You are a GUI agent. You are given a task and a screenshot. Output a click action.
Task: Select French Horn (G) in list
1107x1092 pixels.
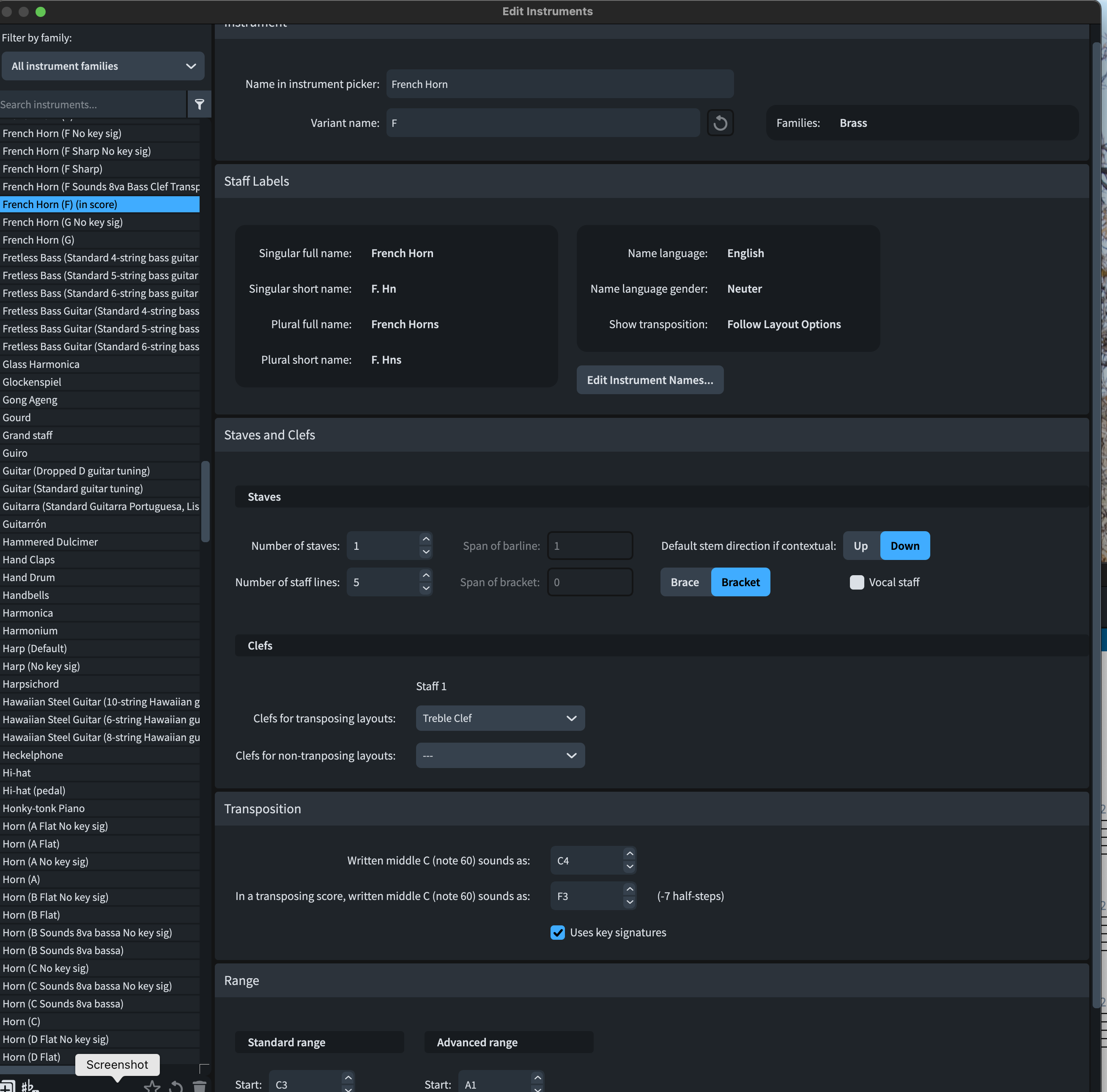(x=38, y=240)
